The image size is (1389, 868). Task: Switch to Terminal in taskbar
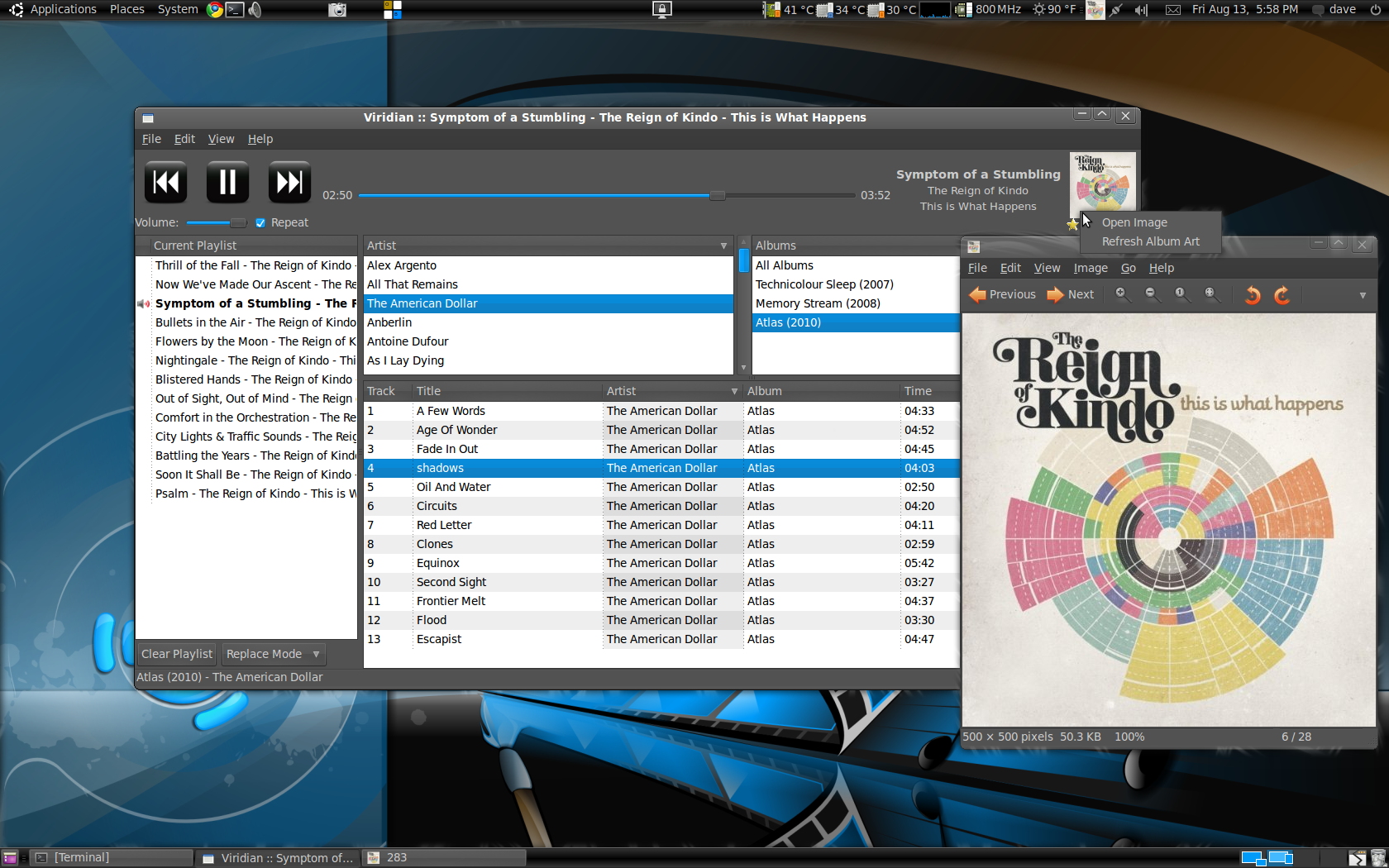point(112,858)
